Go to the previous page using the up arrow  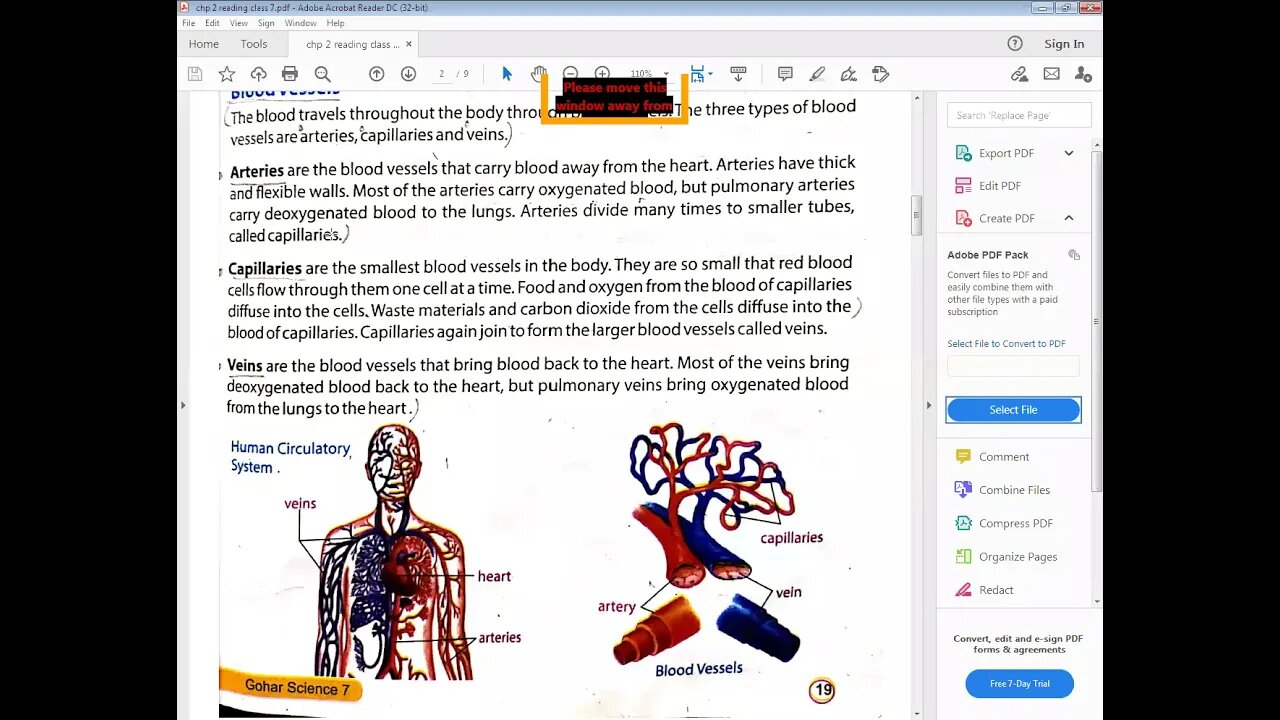pyautogui.click(x=376, y=74)
